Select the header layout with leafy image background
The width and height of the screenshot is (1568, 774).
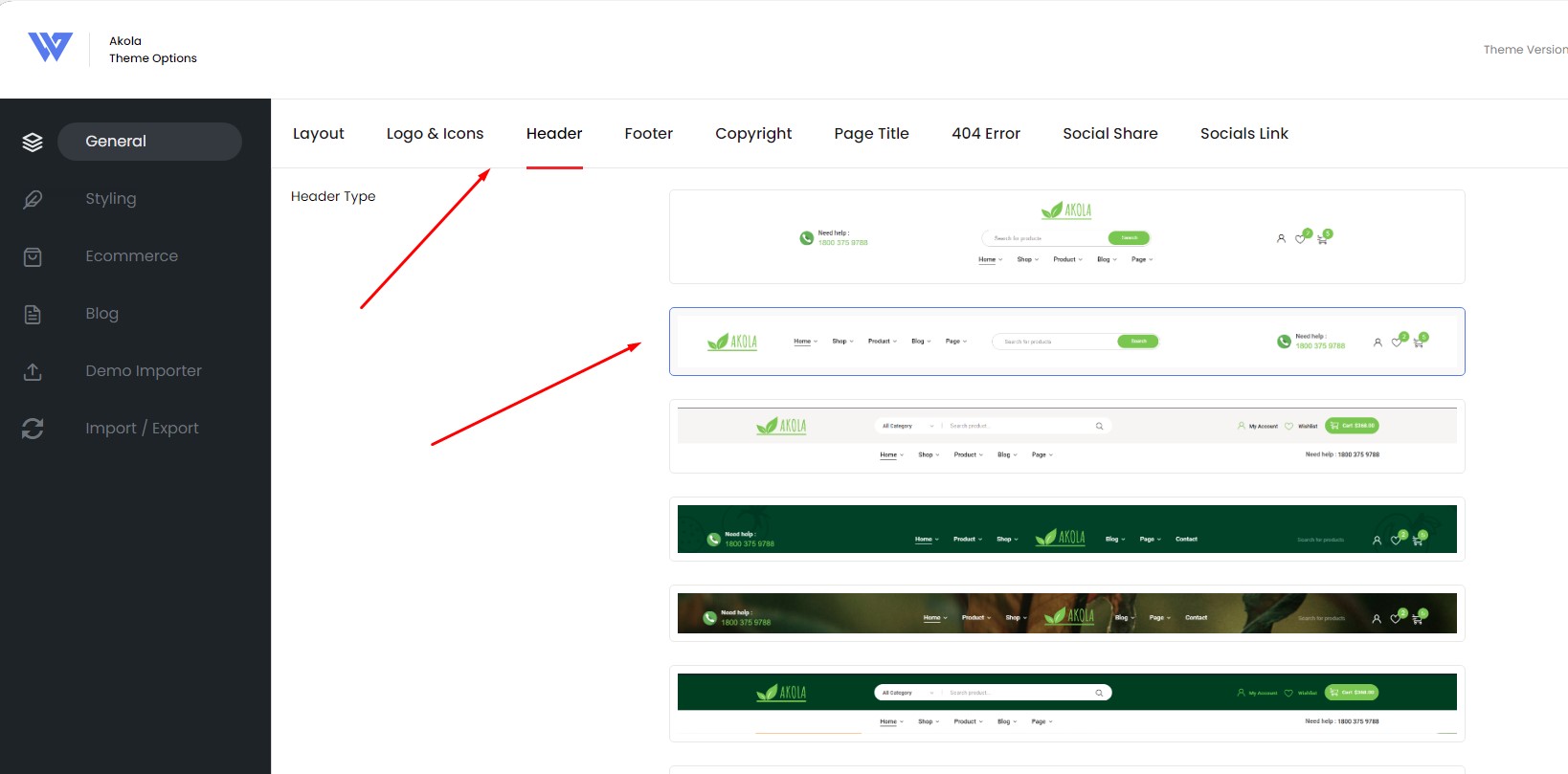tap(1066, 613)
